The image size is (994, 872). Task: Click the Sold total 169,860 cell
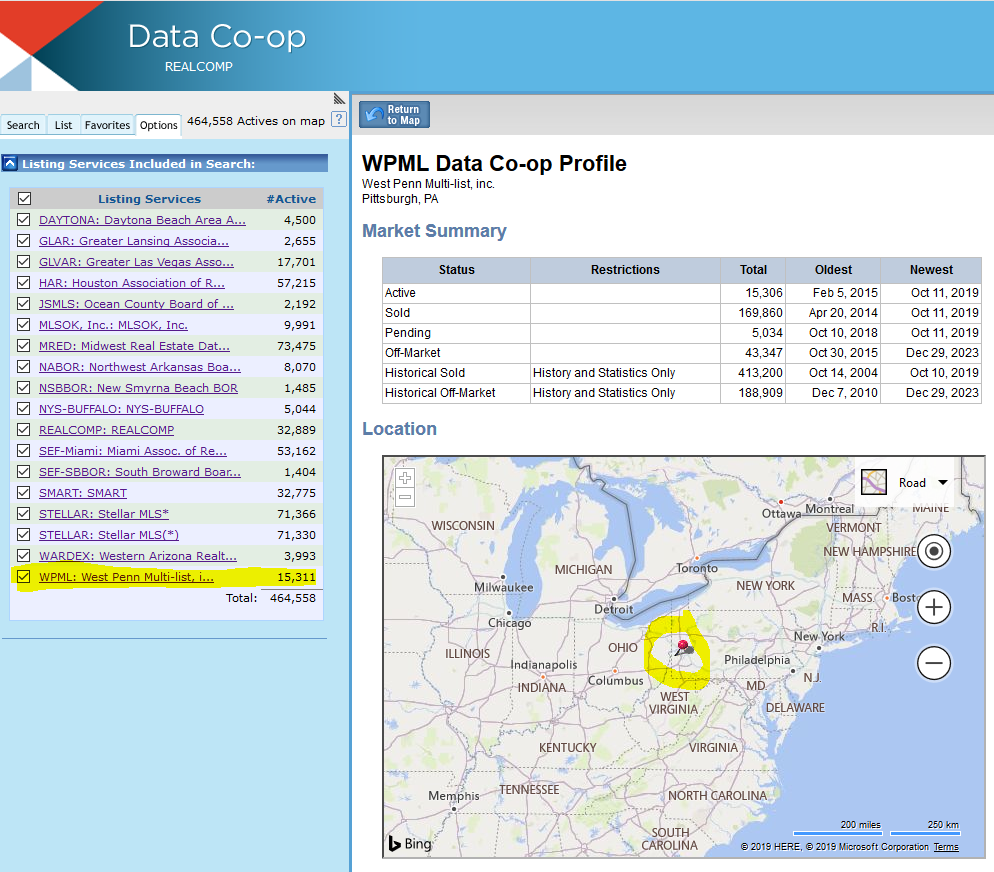[x=753, y=312]
